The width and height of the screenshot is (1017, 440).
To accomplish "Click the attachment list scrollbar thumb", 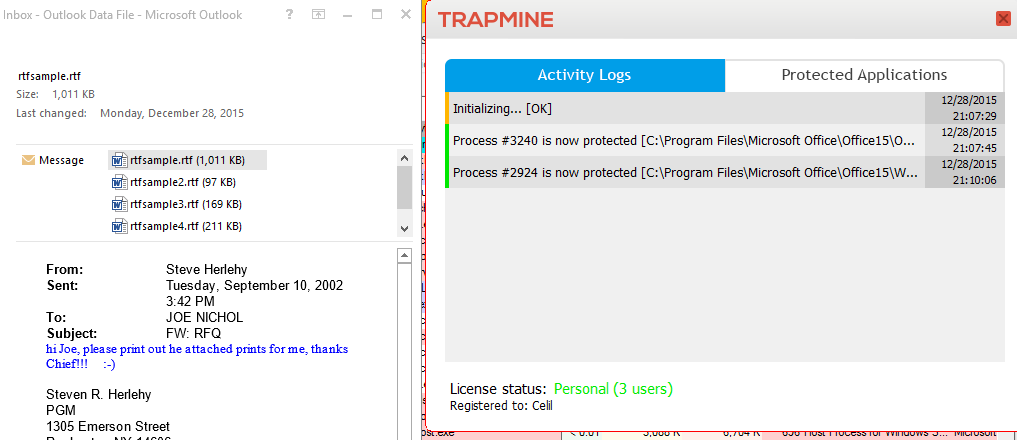I will [404, 188].
